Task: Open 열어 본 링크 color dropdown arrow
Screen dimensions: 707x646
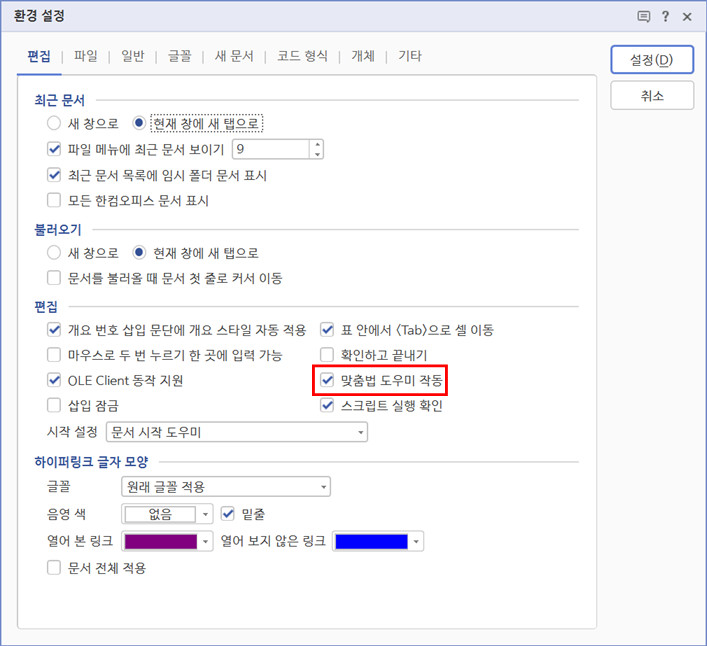Action: [205, 541]
